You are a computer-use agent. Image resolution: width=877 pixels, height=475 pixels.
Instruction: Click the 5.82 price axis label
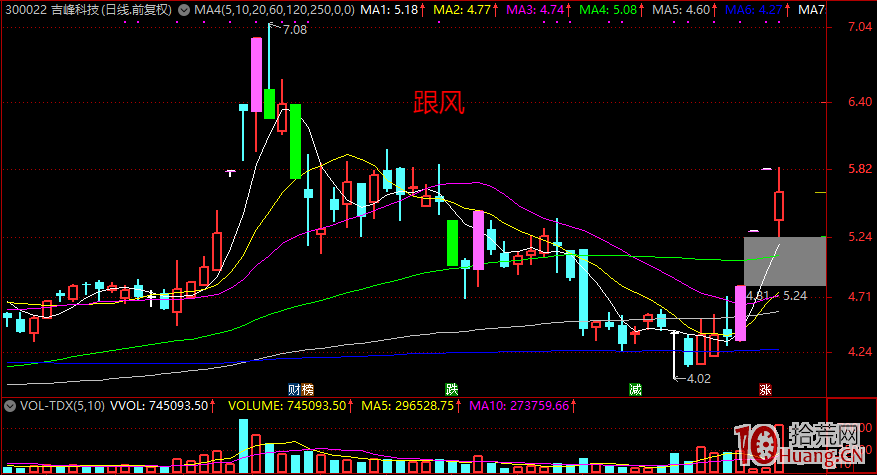(860, 168)
